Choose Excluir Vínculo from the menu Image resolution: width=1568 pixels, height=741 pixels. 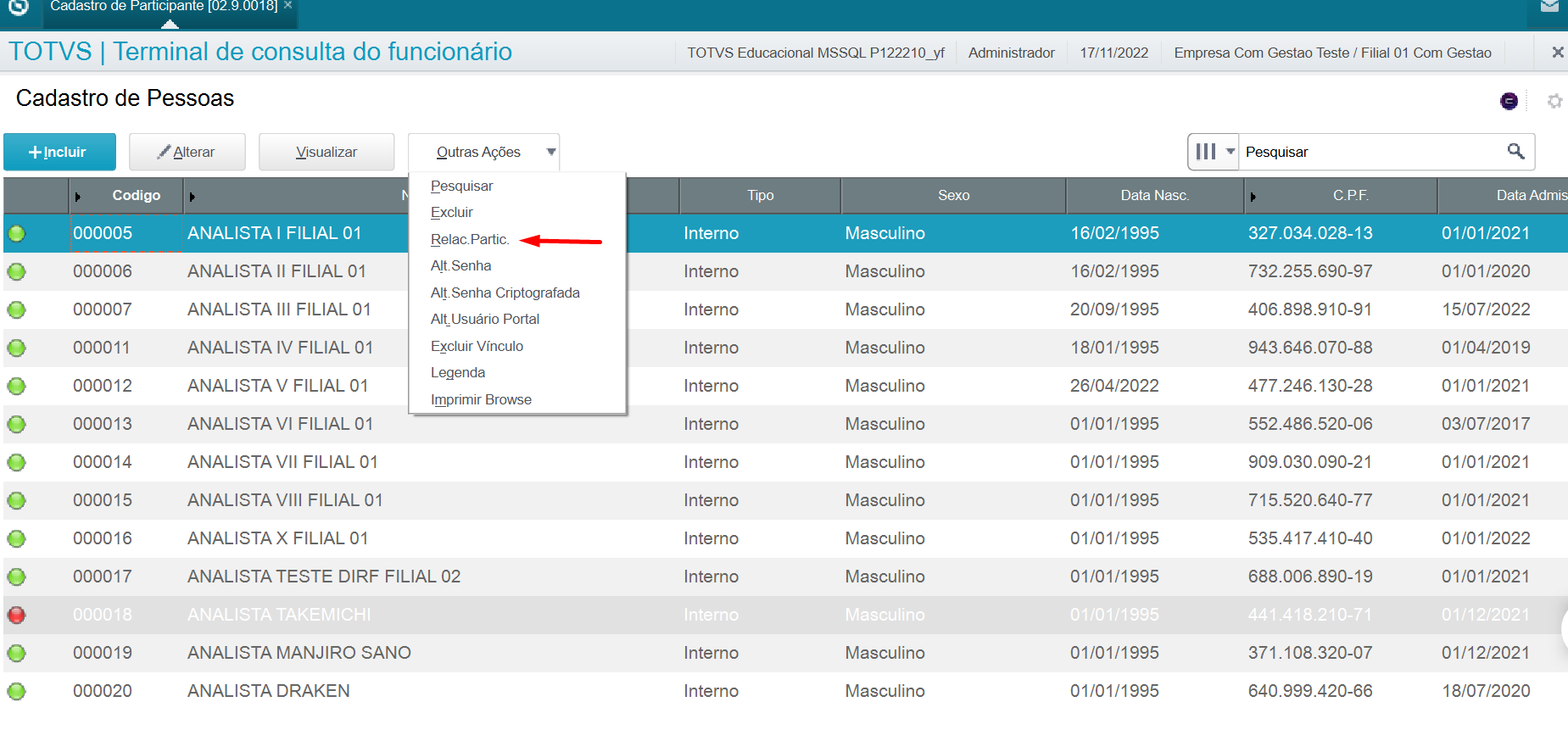477,346
